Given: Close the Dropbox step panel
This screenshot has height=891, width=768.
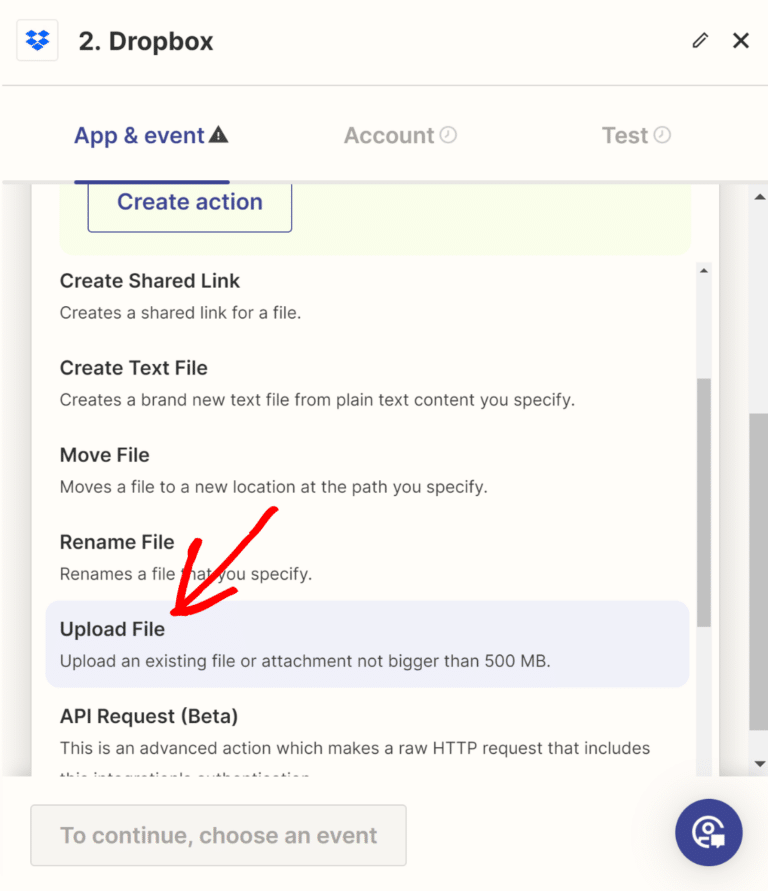Looking at the screenshot, I should [x=741, y=40].
